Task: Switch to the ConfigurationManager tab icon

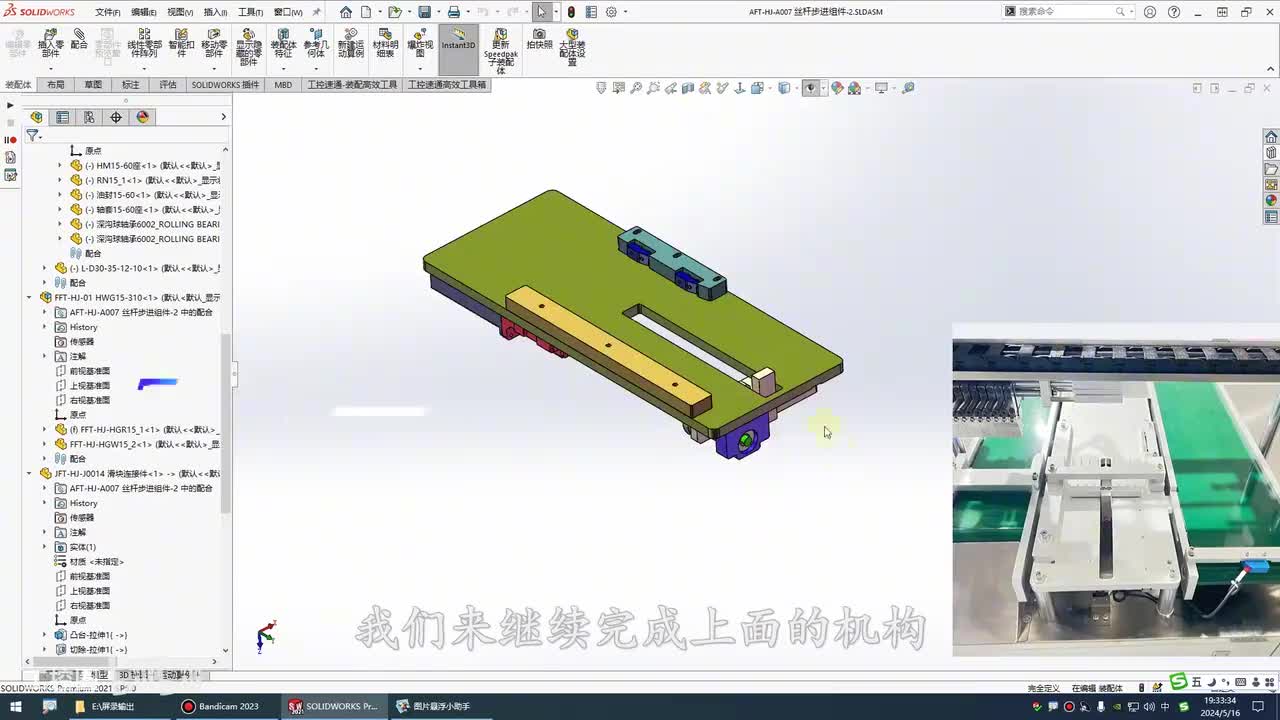Action: (89, 117)
